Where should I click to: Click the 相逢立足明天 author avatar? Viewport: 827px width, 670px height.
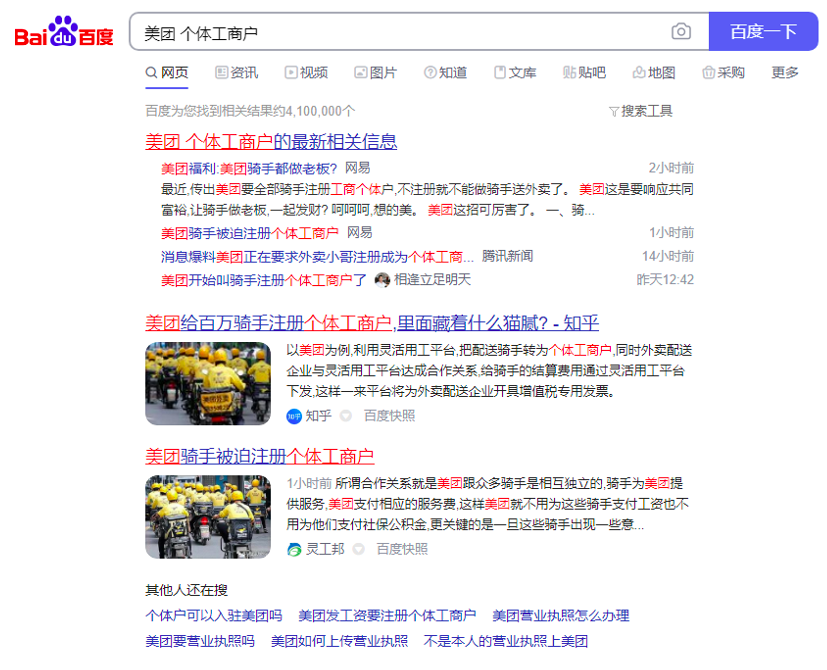pos(382,280)
